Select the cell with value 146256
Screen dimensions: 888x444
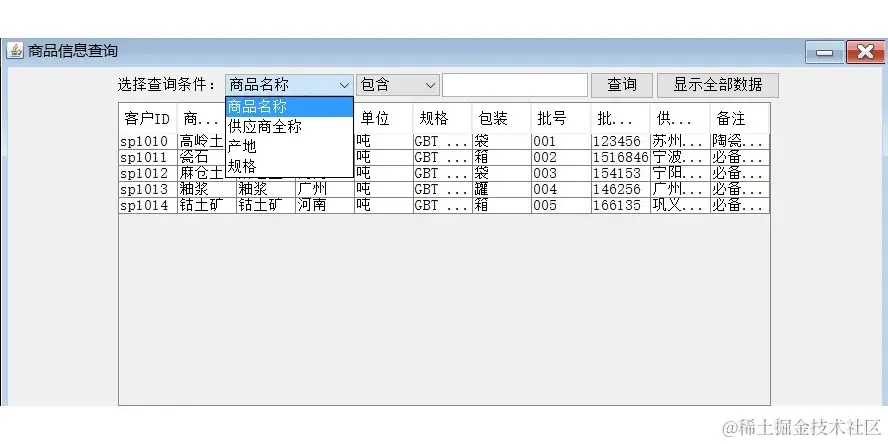(x=620, y=189)
